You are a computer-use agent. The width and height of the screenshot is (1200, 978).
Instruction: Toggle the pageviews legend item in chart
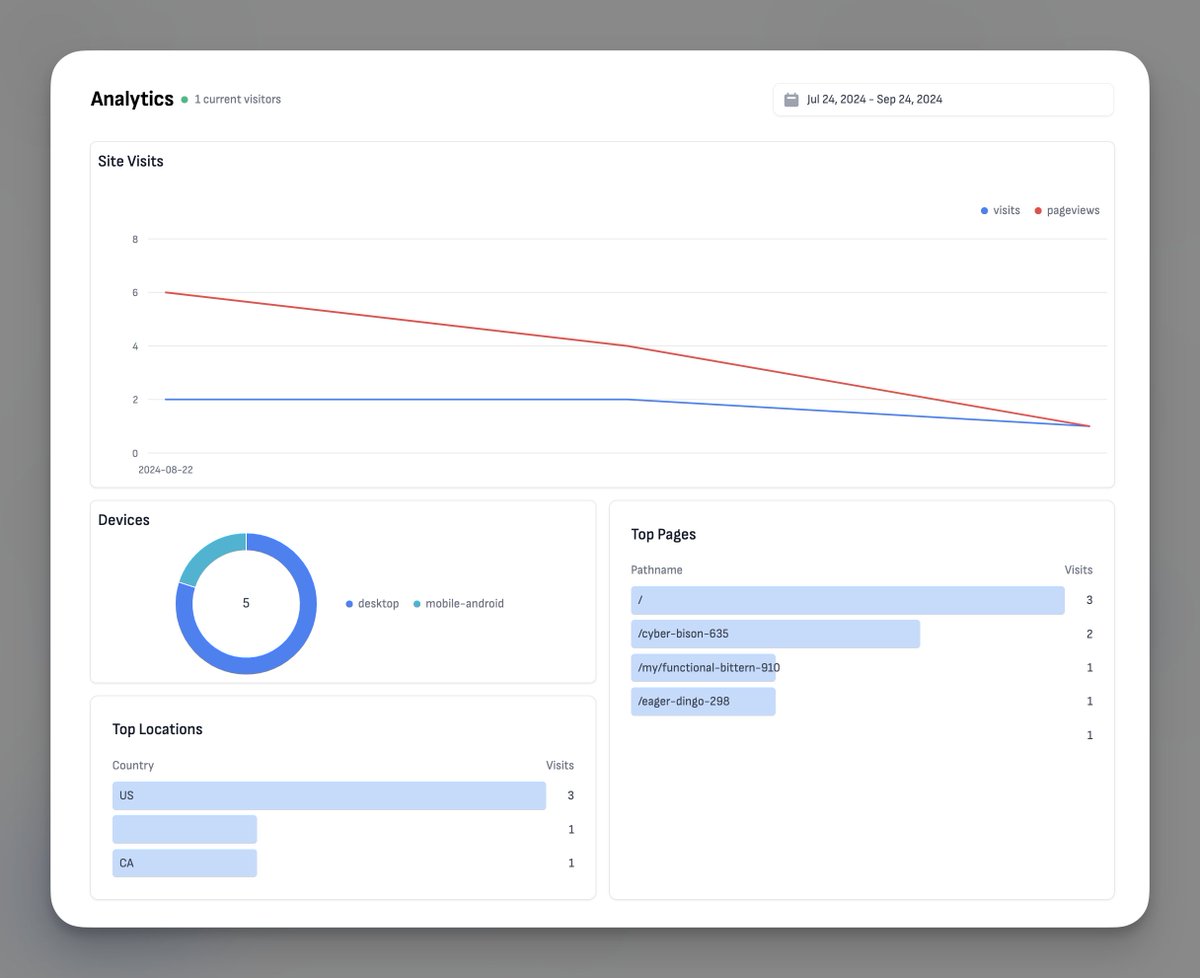[1067, 211]
